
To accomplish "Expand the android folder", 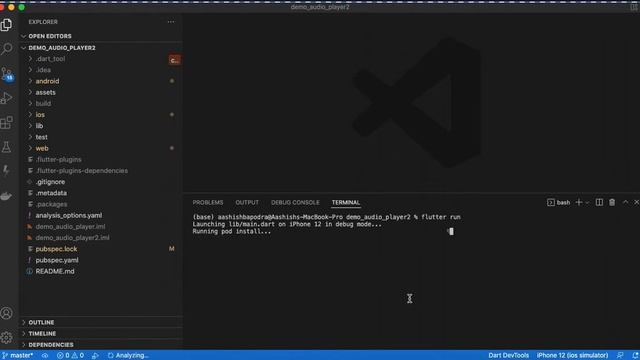I will pos(101,81).
